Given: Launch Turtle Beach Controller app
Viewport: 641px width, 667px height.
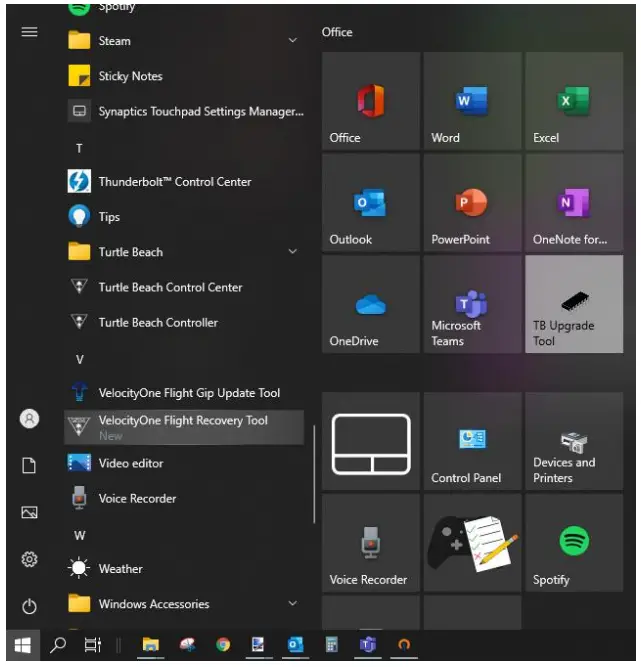Looking at the screenshot, I should point(184,322).
